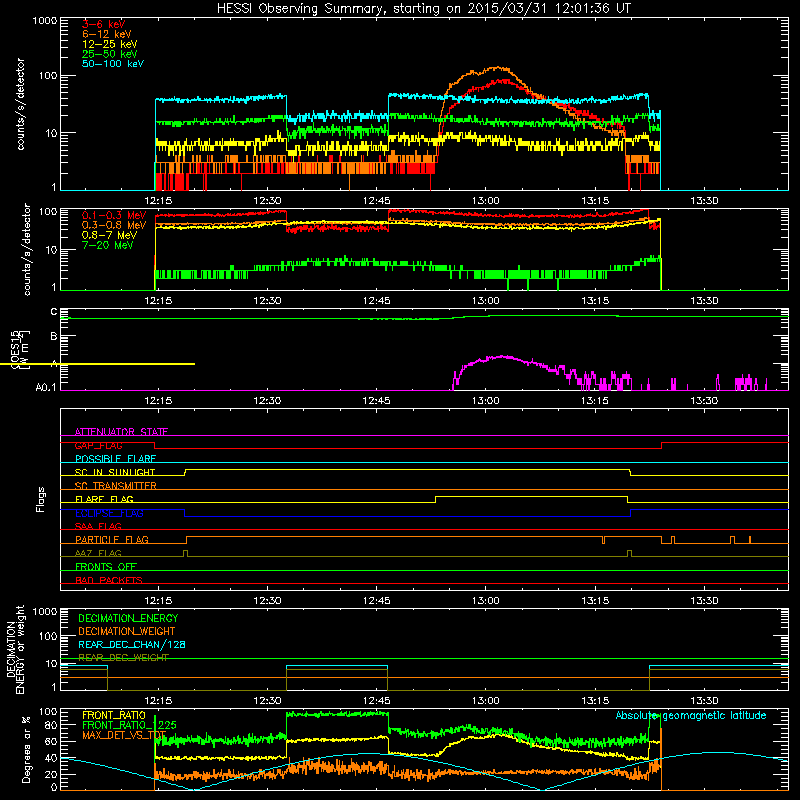
Task: Select the 13:00 time label under the keV panel
Action: point(486,201)
